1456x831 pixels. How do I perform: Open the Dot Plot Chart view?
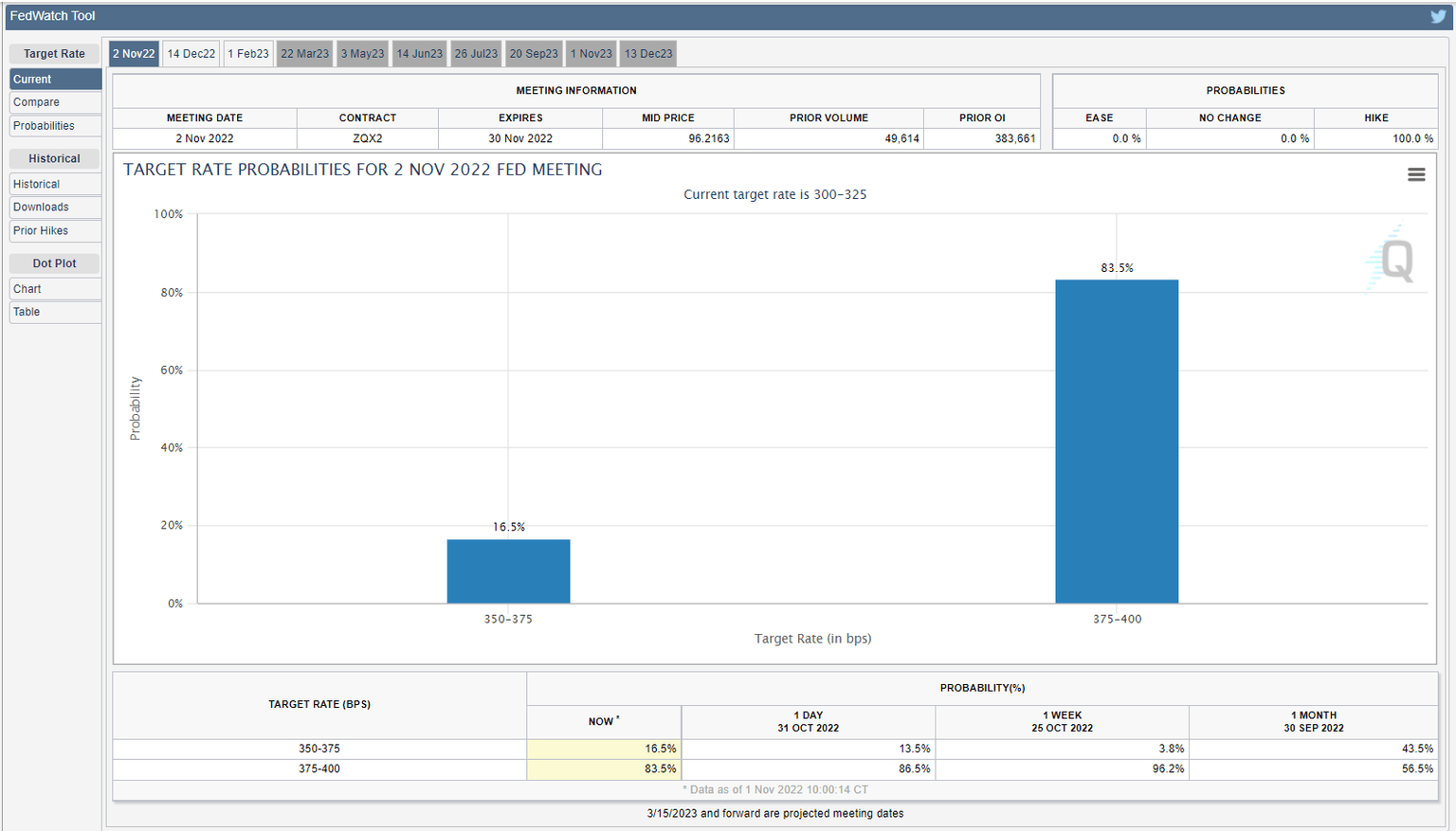(x=55, y=289)
